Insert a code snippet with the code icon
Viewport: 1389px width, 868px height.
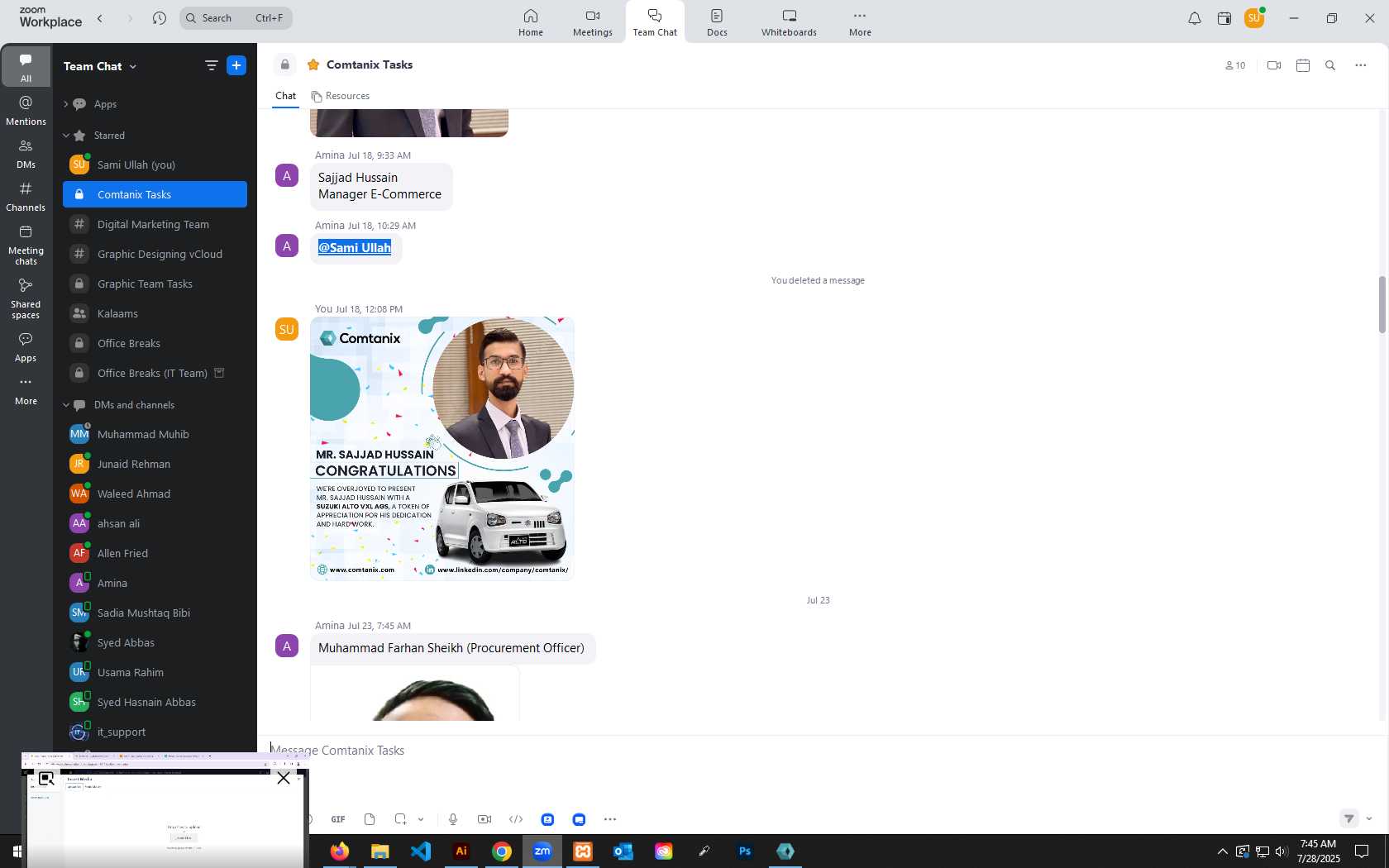click(516, 819)
